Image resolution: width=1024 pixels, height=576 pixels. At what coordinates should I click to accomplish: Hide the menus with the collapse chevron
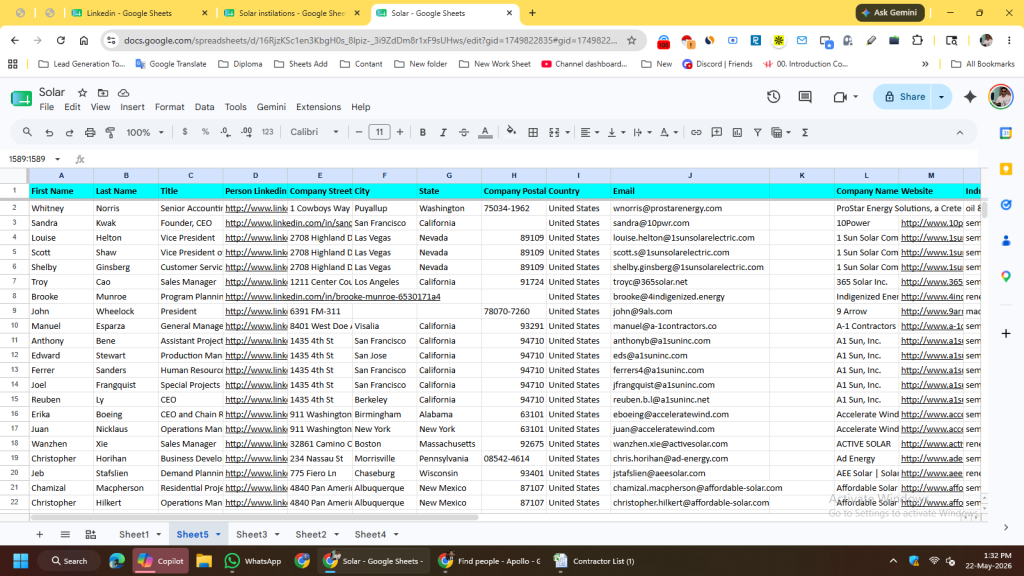point(959,133)
